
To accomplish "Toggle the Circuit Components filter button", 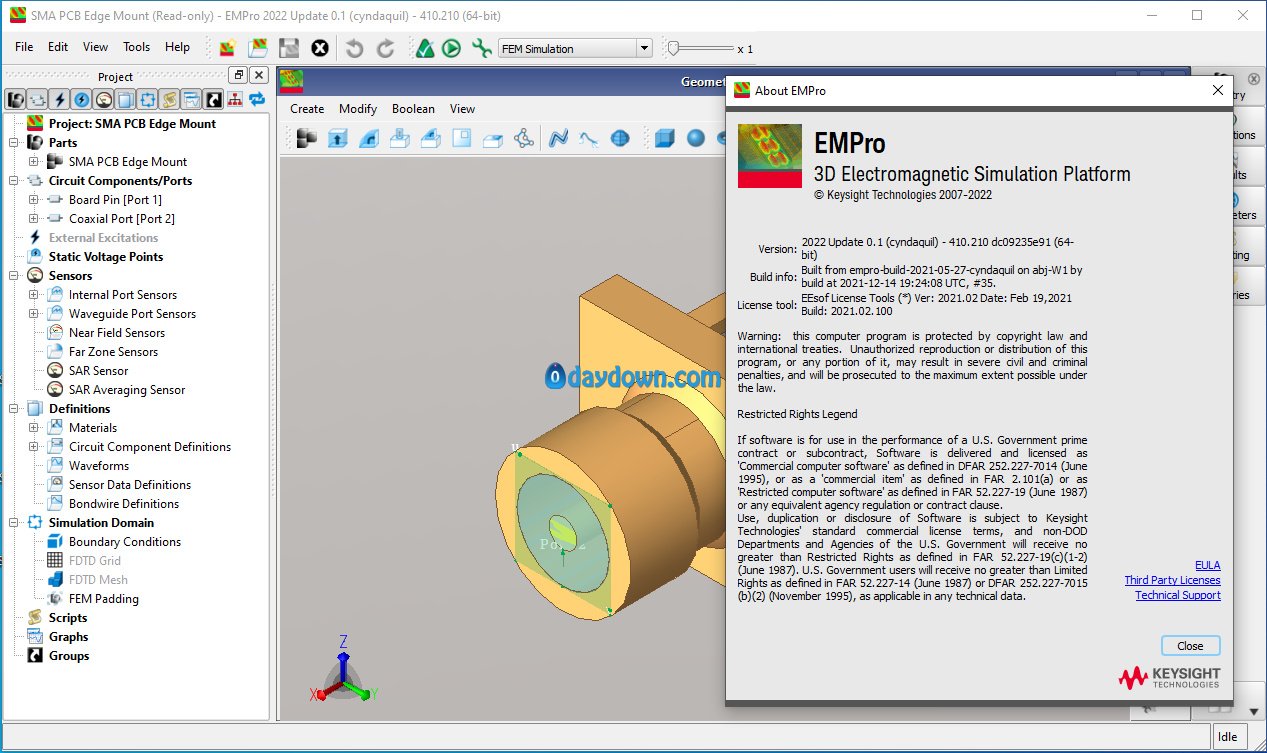I will tap(38, 99).
